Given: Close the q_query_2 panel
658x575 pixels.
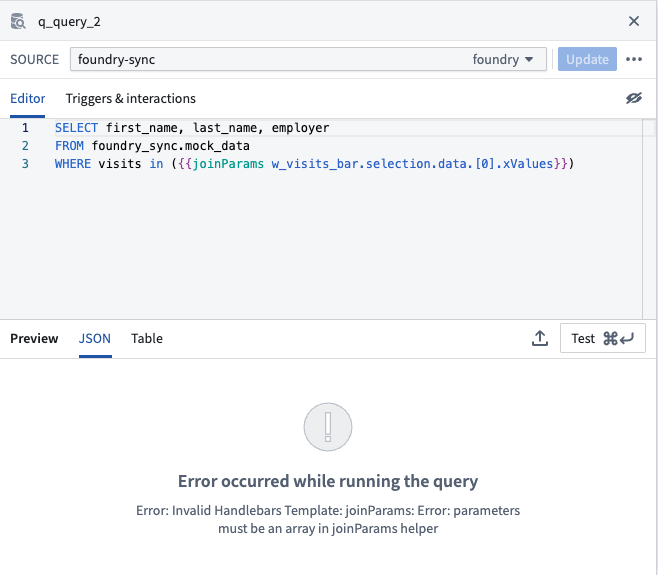Looking at the screenshot, I should (634, 21).
